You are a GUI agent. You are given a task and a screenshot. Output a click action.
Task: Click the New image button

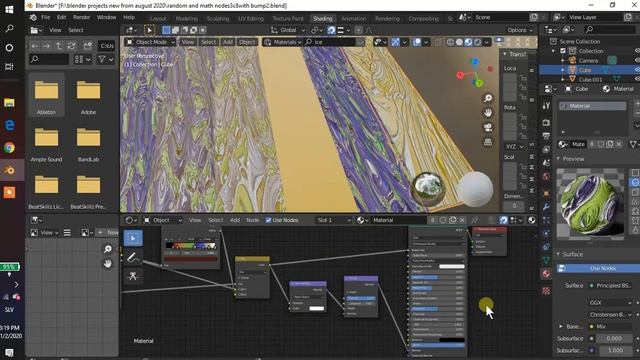pyautogui.click(x=108, y=232)
